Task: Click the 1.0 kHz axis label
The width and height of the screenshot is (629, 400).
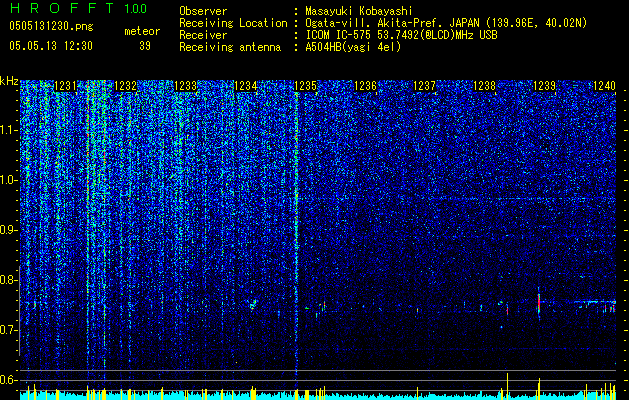Action: click(9, 181)
